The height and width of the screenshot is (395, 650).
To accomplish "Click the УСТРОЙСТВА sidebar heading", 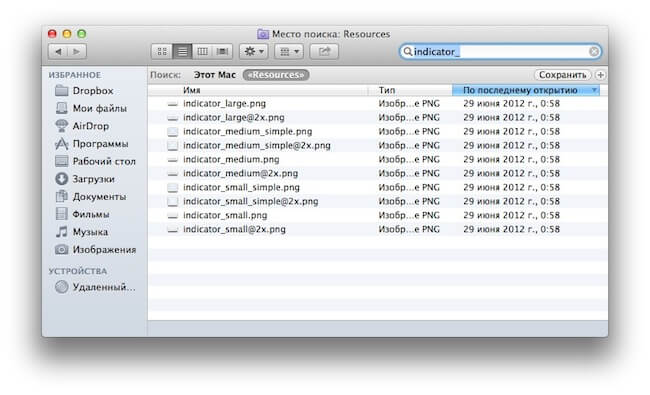I will 78,271.
